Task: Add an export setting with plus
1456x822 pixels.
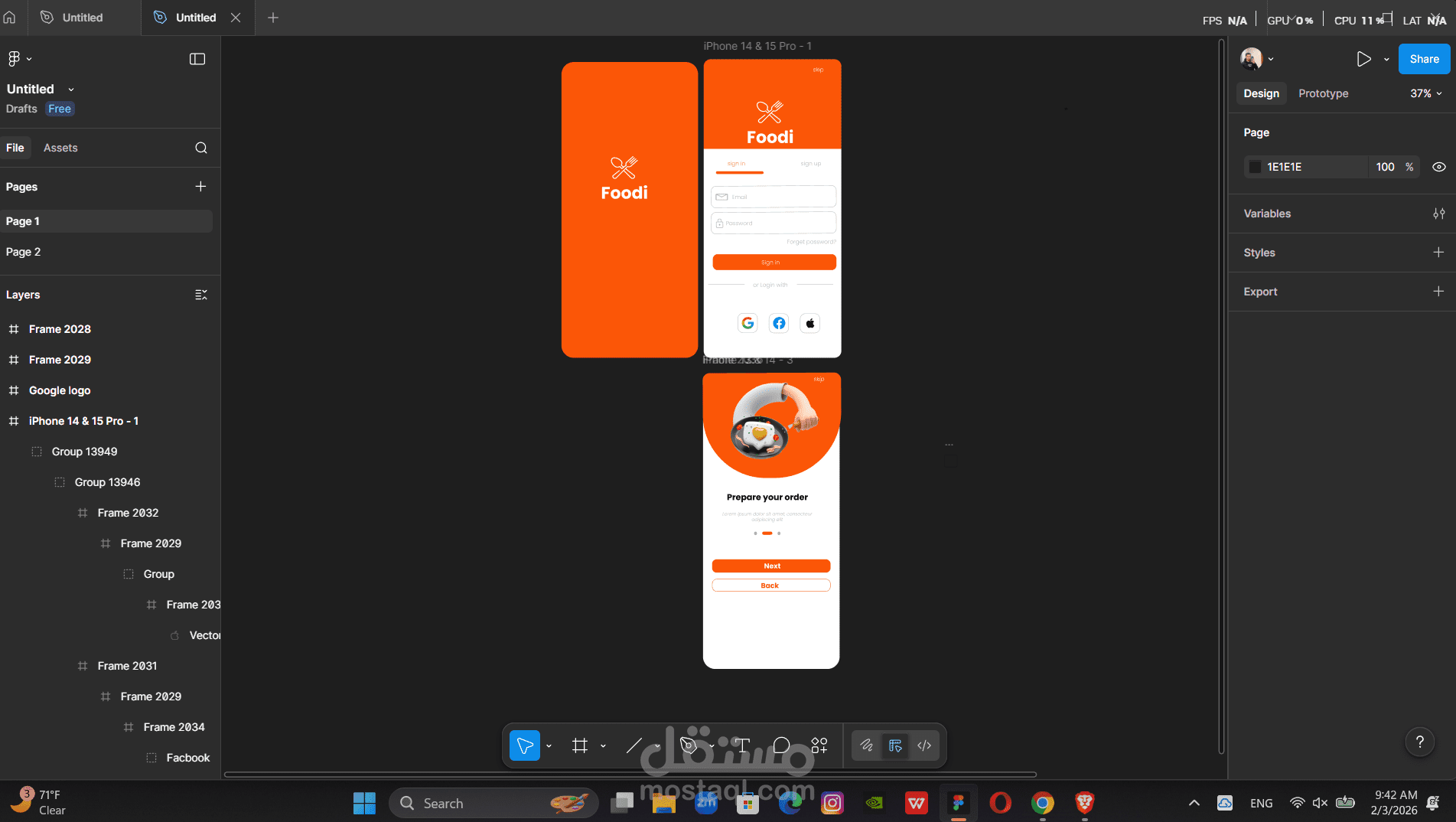Action: coord(1438,291)
